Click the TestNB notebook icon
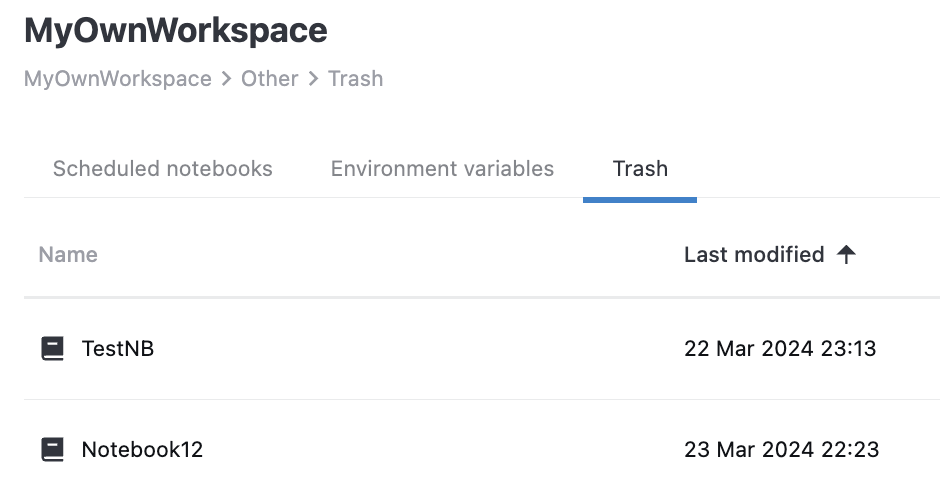This screenshot has width=940, height=488. click(x=53, y=349)
